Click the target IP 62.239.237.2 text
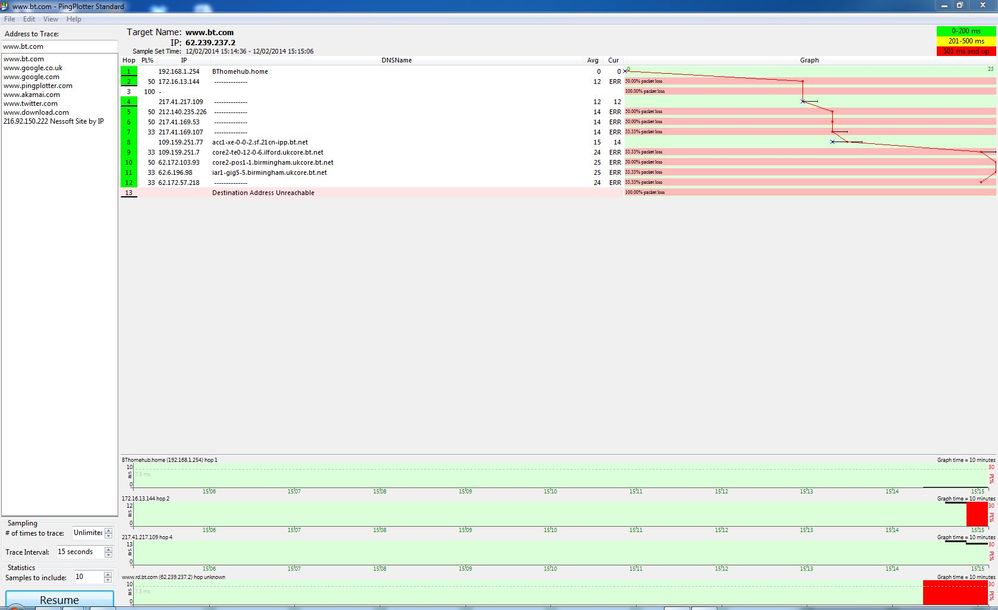The width and height of the screenshot is (998, 610). click(210, 43)
